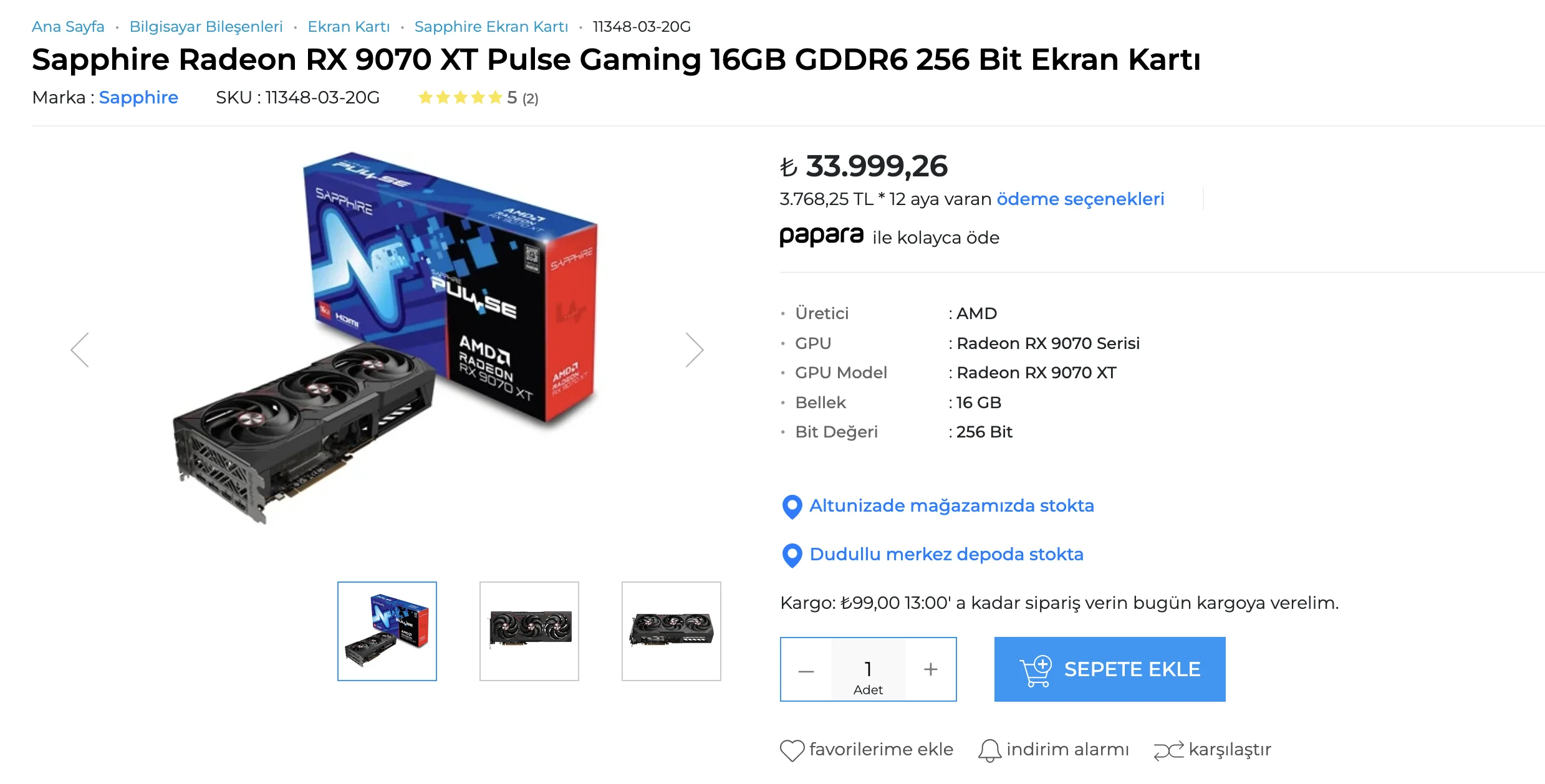The height and width of the screenshot is (784, 1545).
Task: Open the Ekran Kartı breadcrumb
Action: [x=349, y=27]
